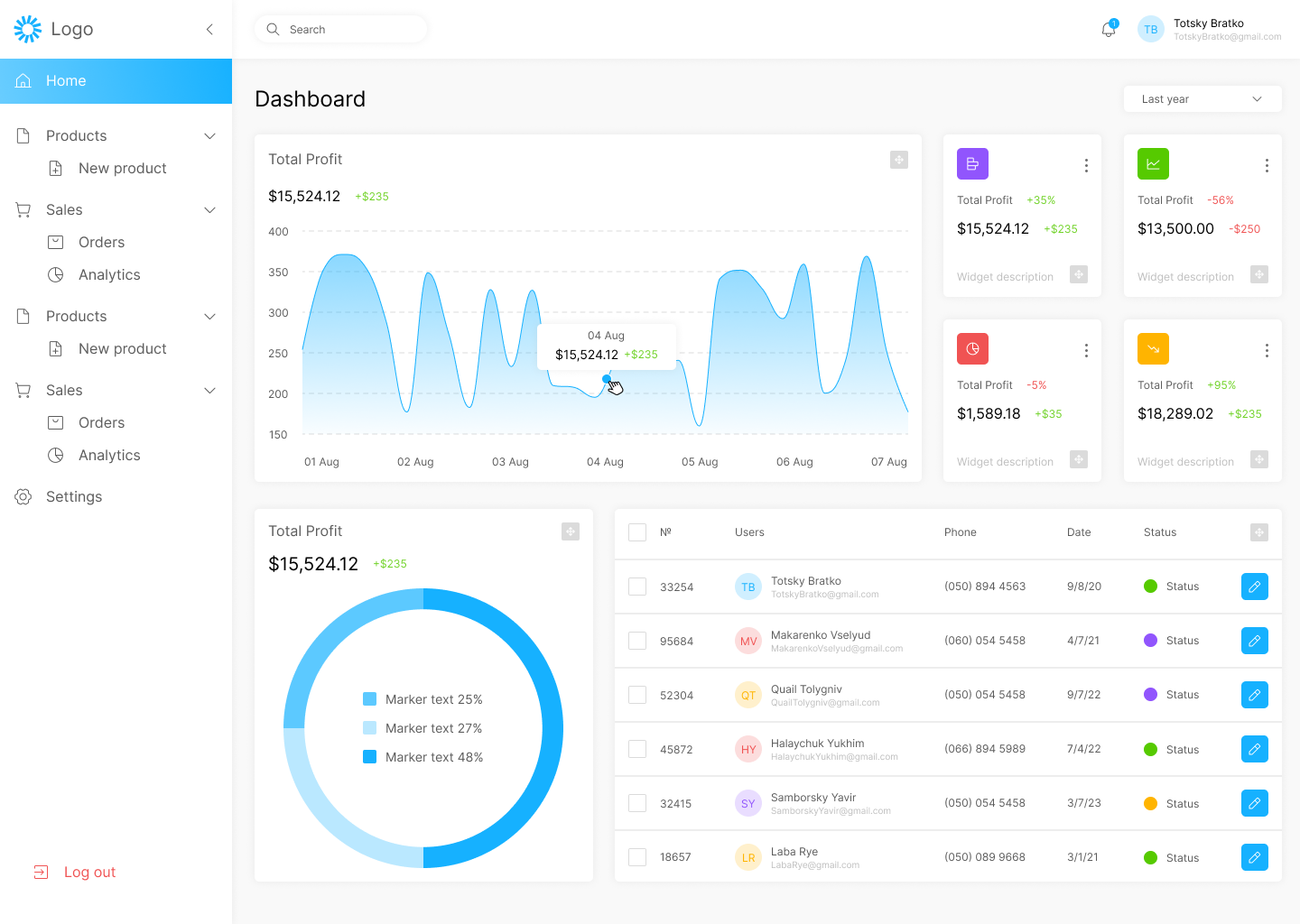This screenshot has height=924, width=1300.
Task: Sort the table by the Date column header
Action: pos(1079,532)
